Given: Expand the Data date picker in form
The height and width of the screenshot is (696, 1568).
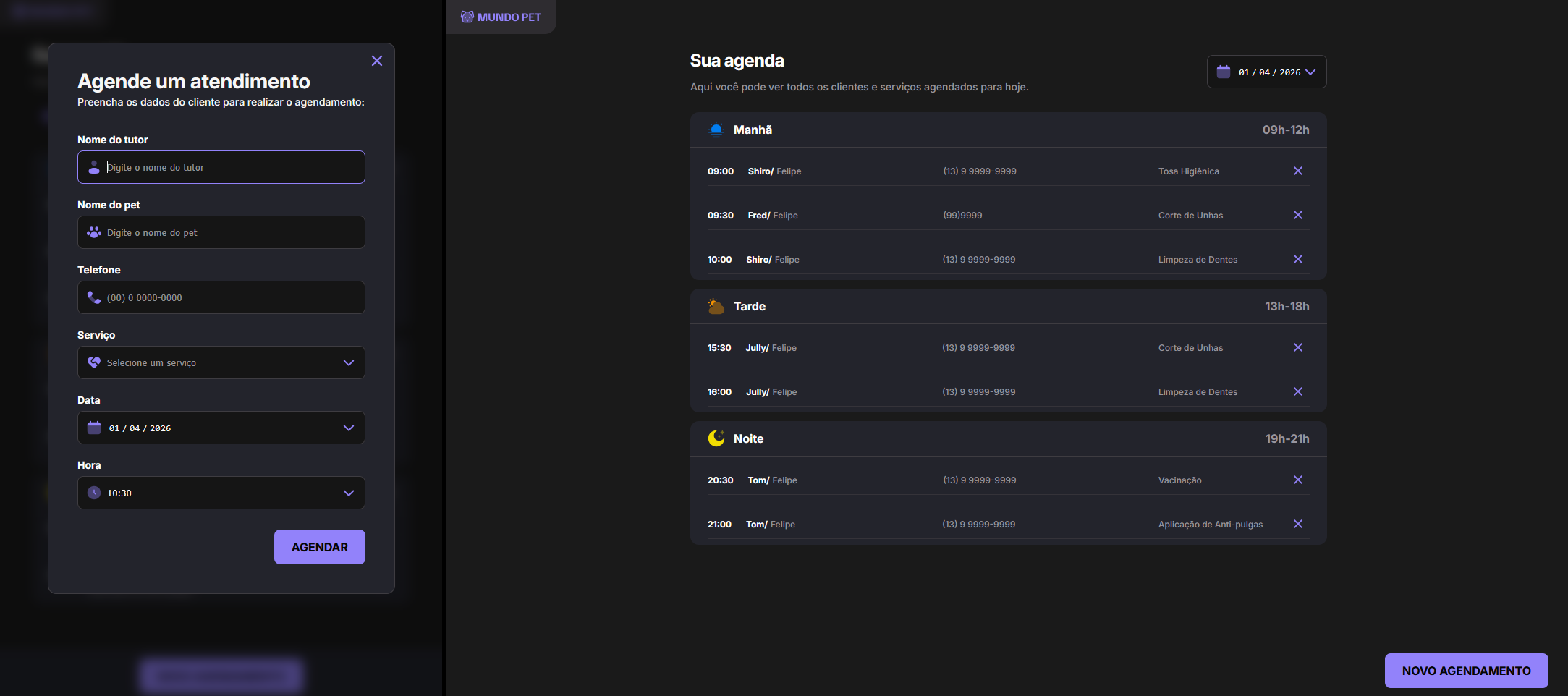Looking at the screenshot, I should coord(221,428).
